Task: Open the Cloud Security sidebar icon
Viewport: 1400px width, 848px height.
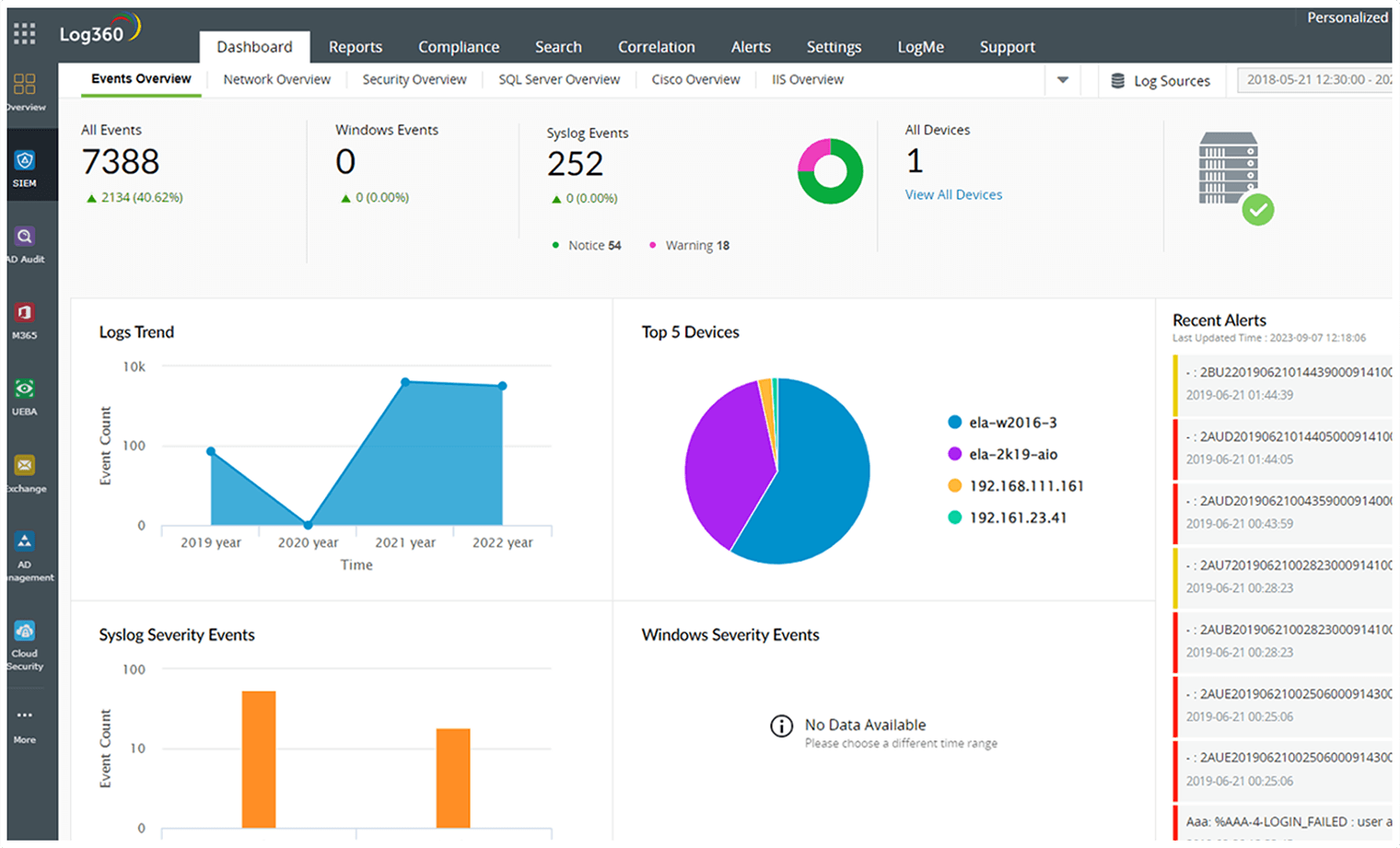Action: [25, 644]
